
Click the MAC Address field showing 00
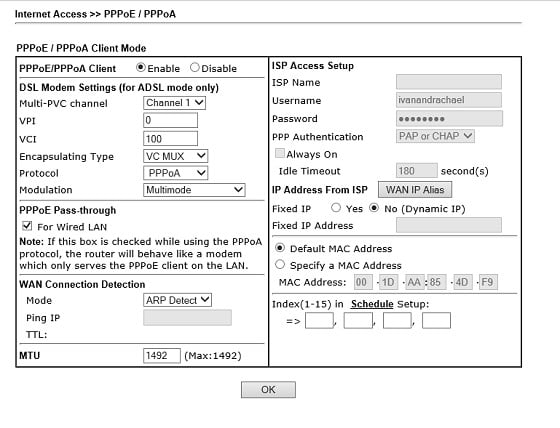(x=363, y=282)
